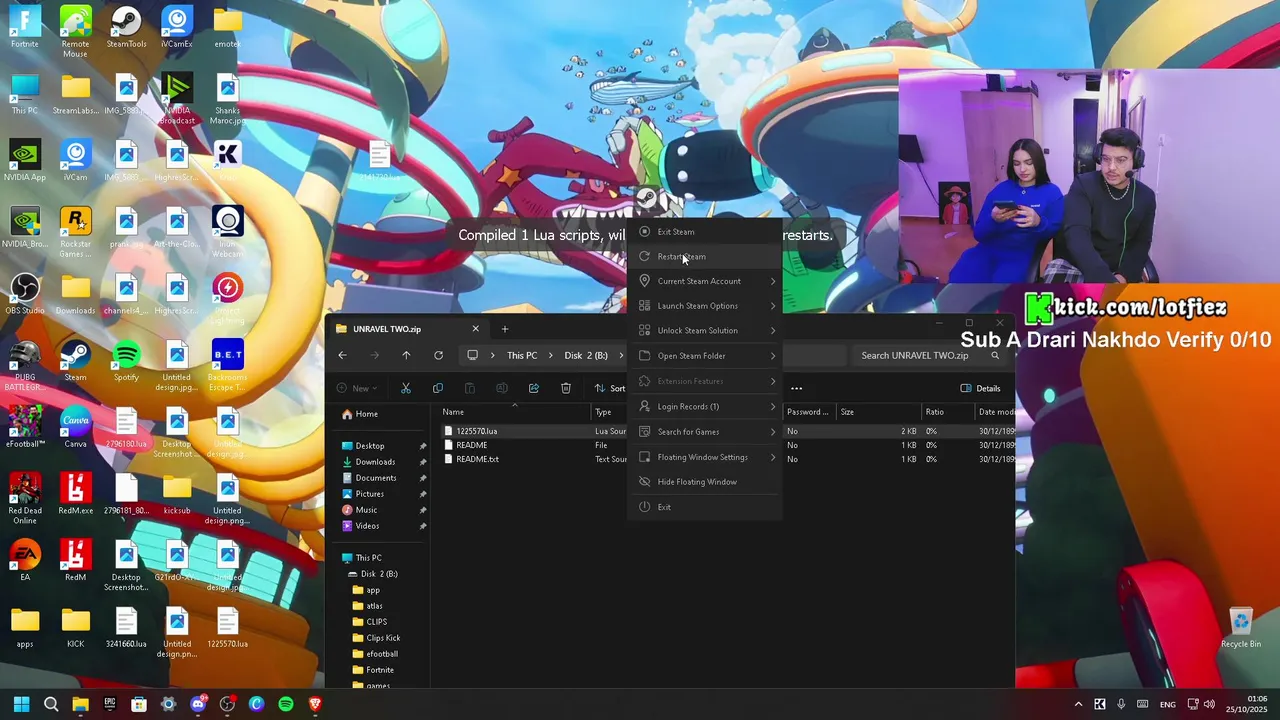The height and width of the screenshot is (720, 1280).
Task: Open the Remote Mouse desktop icon
Action: [75, 31]
